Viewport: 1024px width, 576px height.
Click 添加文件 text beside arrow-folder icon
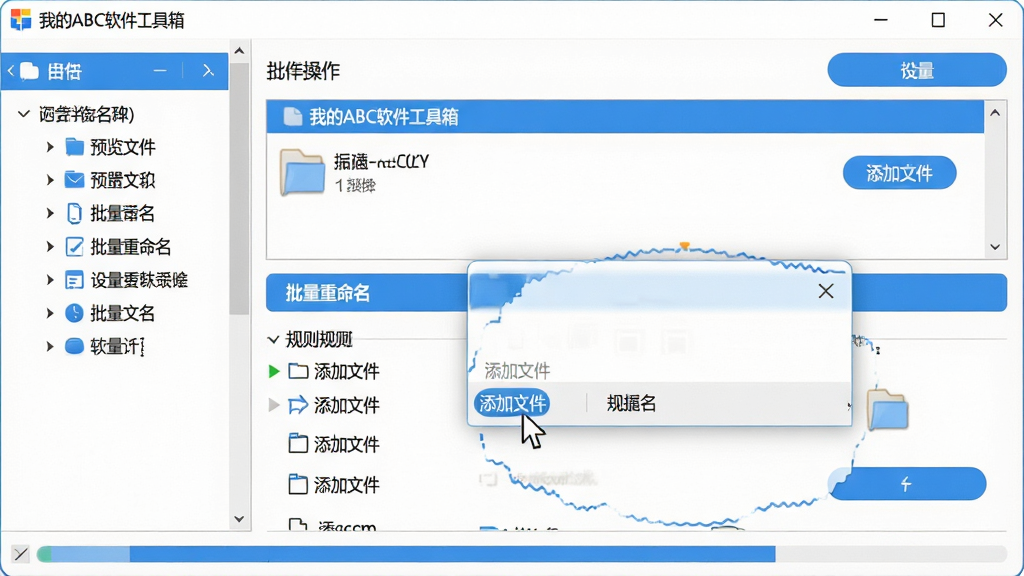click(347, 406)
